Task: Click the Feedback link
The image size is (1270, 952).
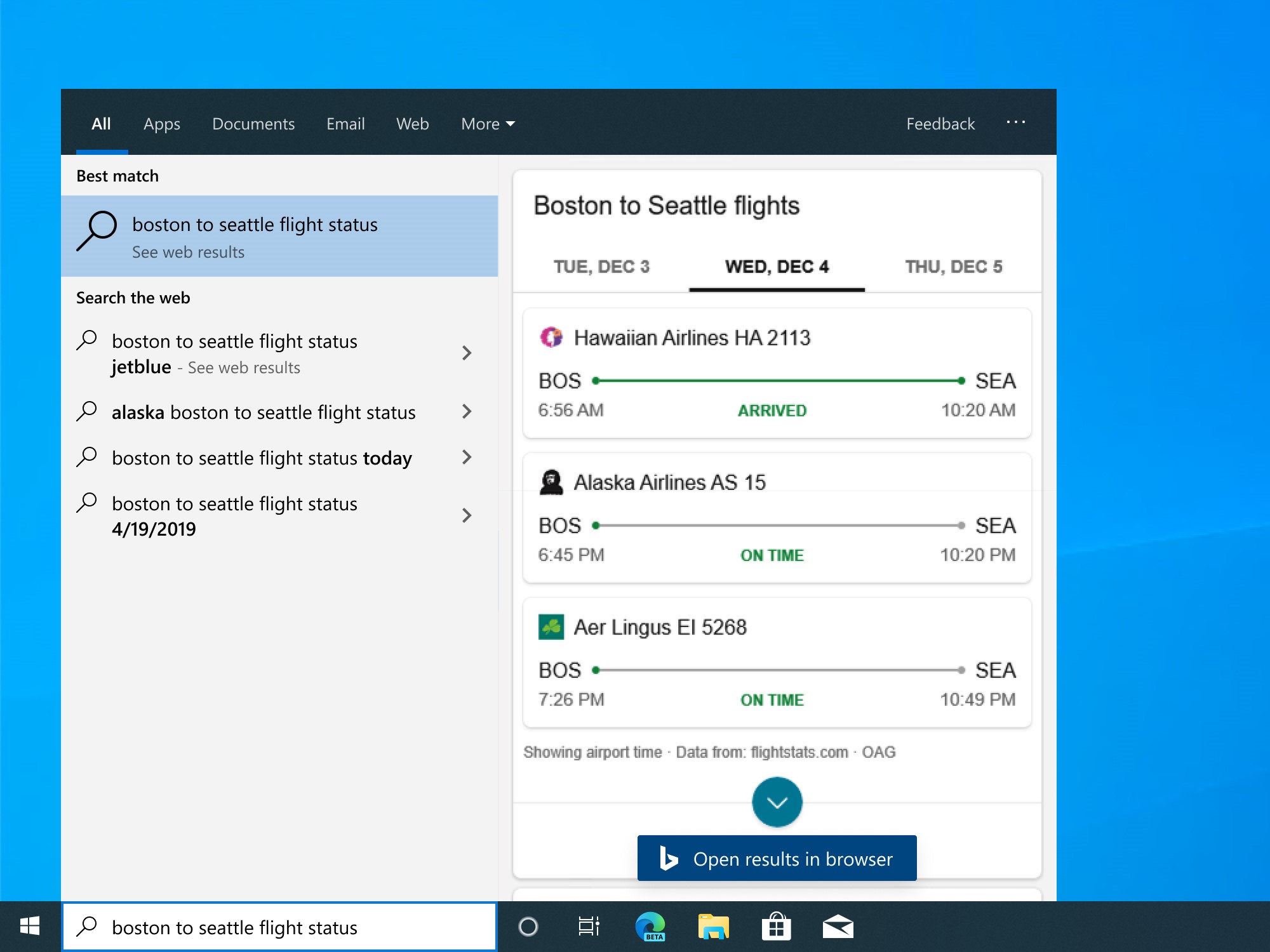Action: pos(940,124)
